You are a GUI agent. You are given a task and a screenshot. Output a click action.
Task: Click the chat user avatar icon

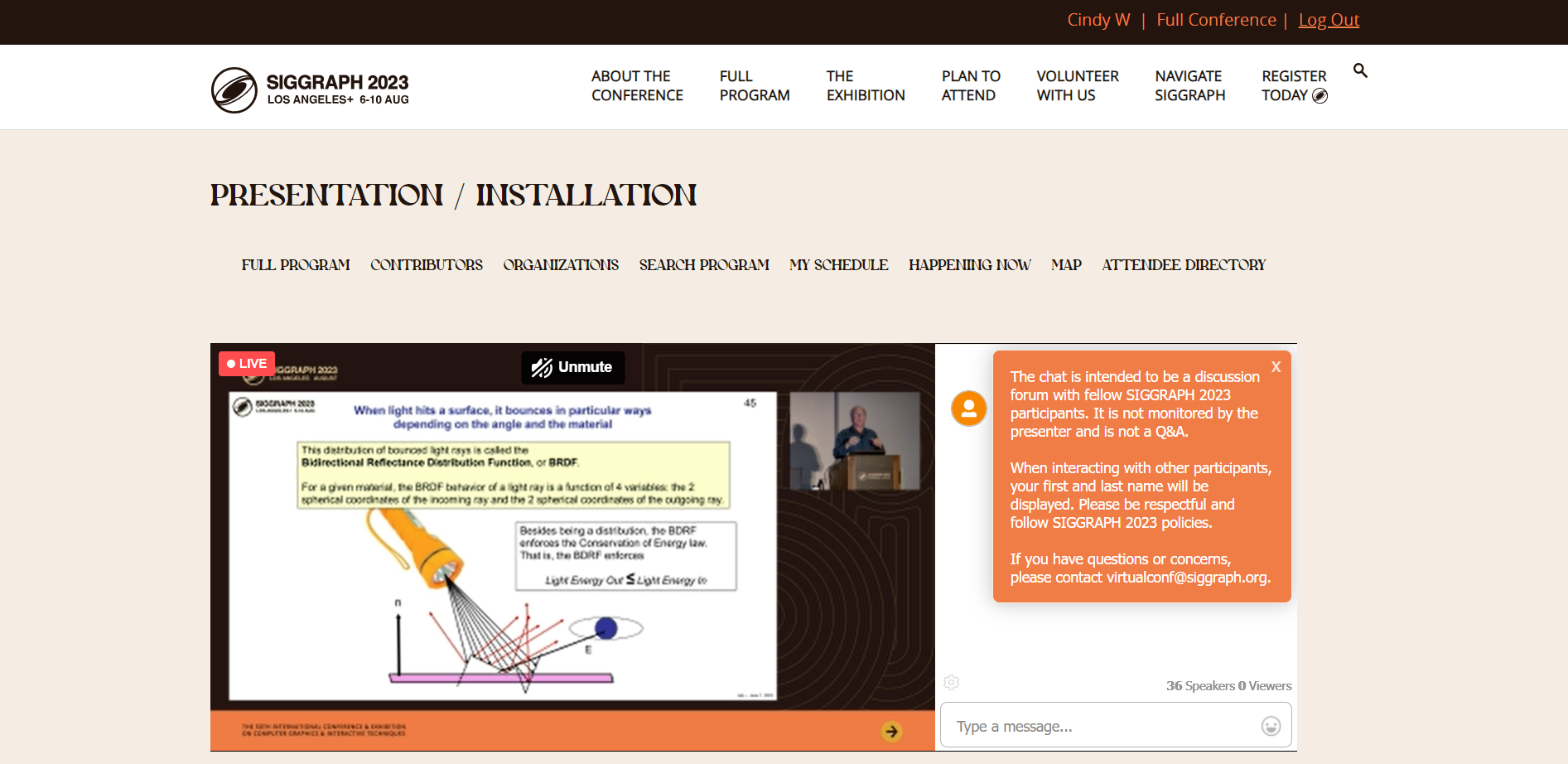(x=968, y=409)
